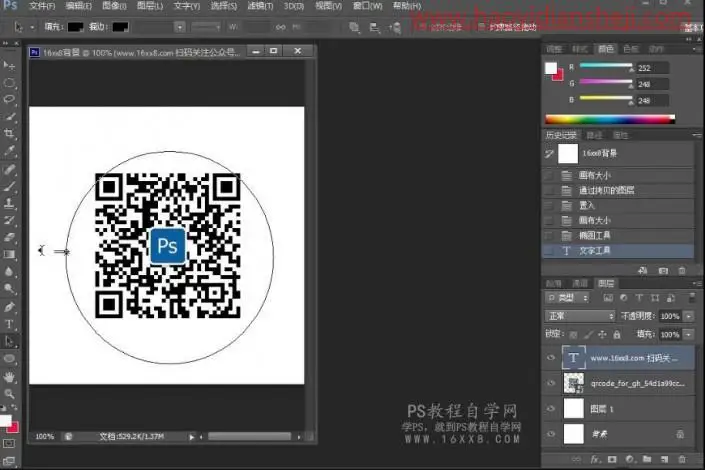
Task: Open the 图像(I) menu
Action: click(114, 6)
